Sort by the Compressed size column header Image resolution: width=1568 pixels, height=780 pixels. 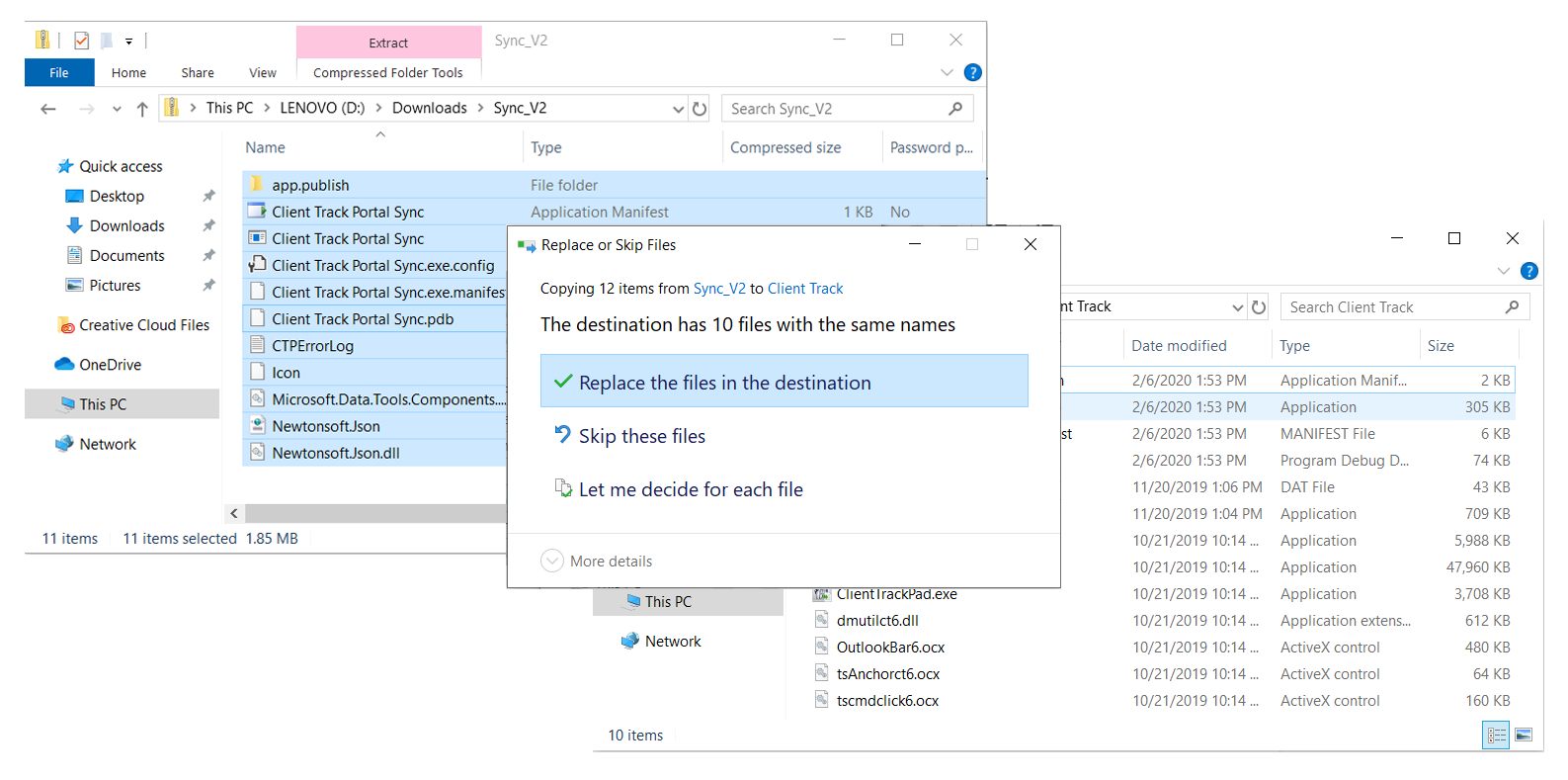[785, 147]
